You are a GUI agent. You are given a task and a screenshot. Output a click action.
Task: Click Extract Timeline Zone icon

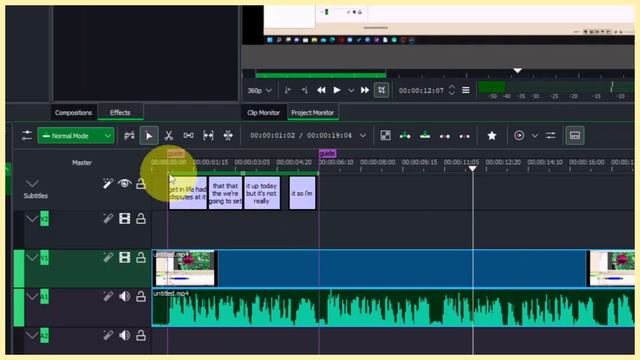(x=444, y=136)
